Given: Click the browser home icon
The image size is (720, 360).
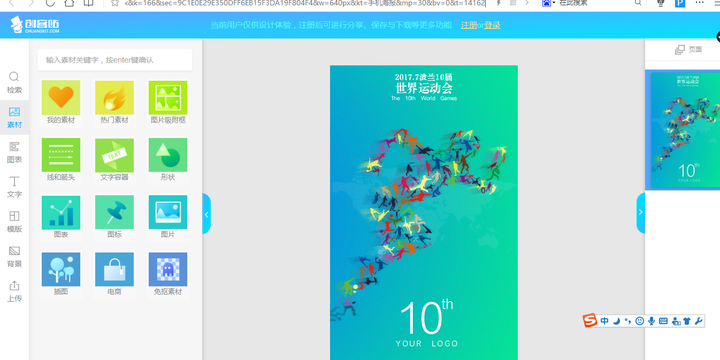Looking at the screenshot, I should 69,3.
